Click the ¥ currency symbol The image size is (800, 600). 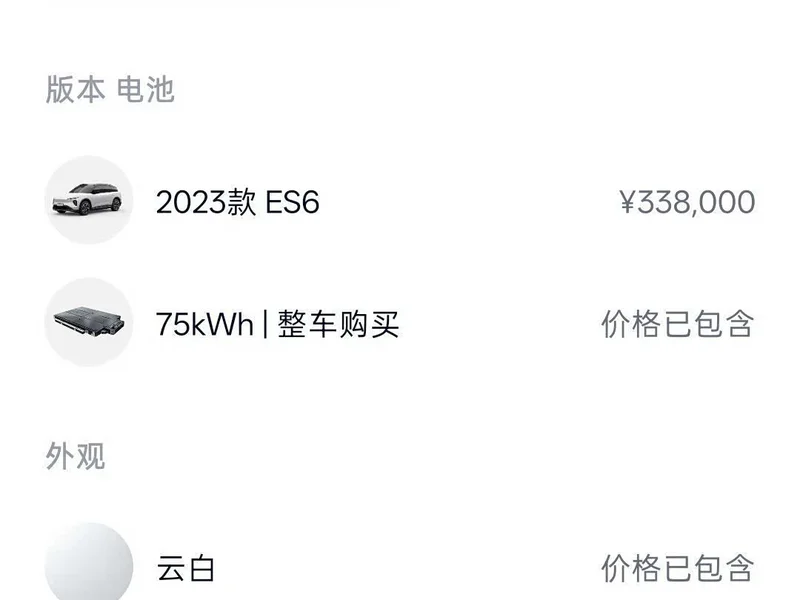click(x=628, y=202)
